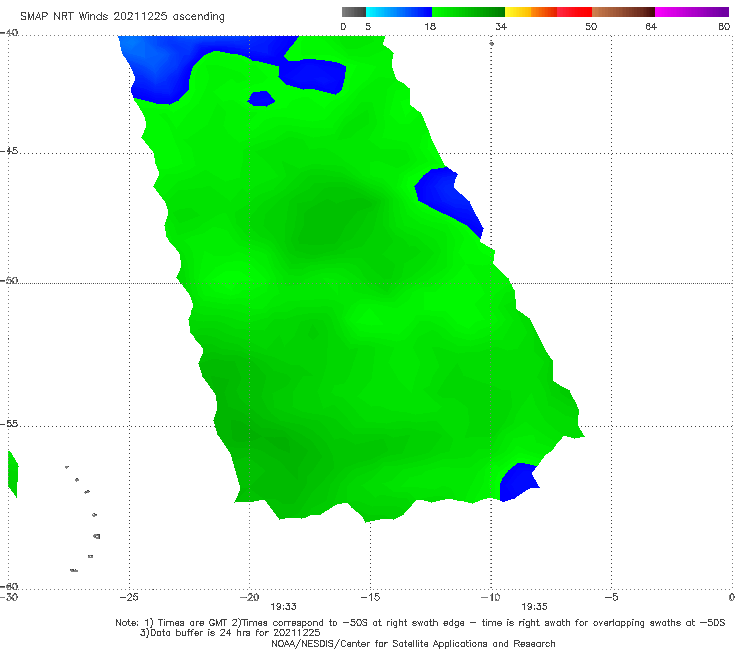This screenshot has height=650, width=740.
Task: Click the 'SMAP NRT Winds 20211225 ascending' title
Action: click(x=122, y=17)
